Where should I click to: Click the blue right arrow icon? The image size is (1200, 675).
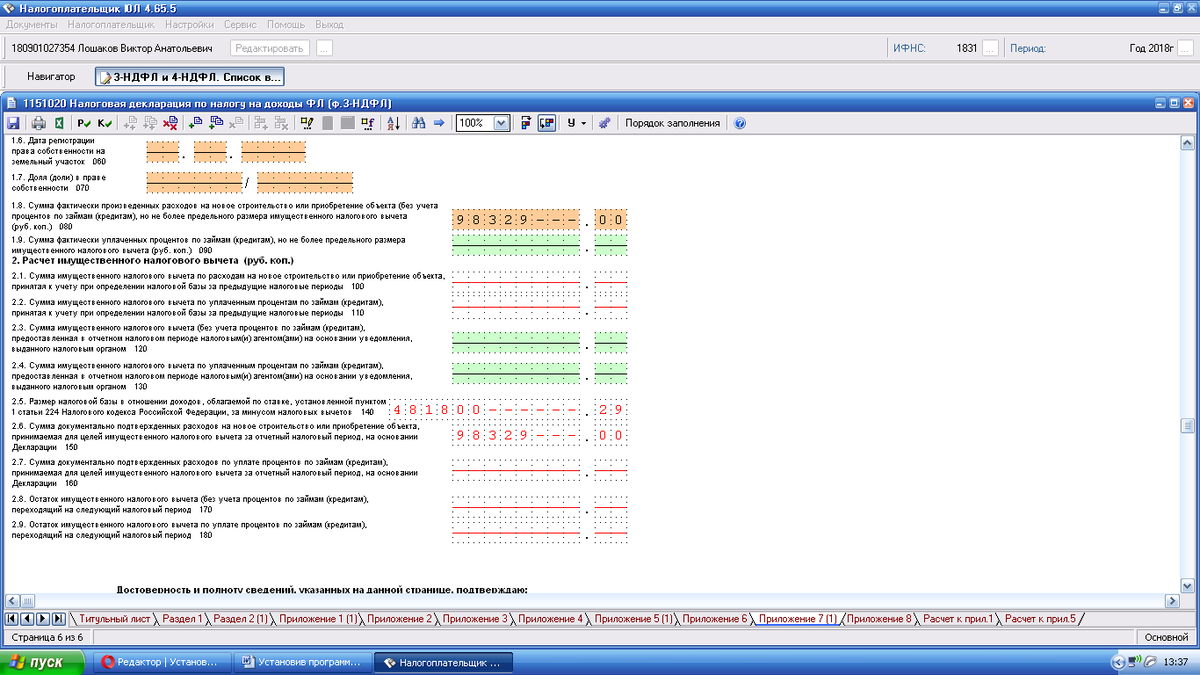439,123
